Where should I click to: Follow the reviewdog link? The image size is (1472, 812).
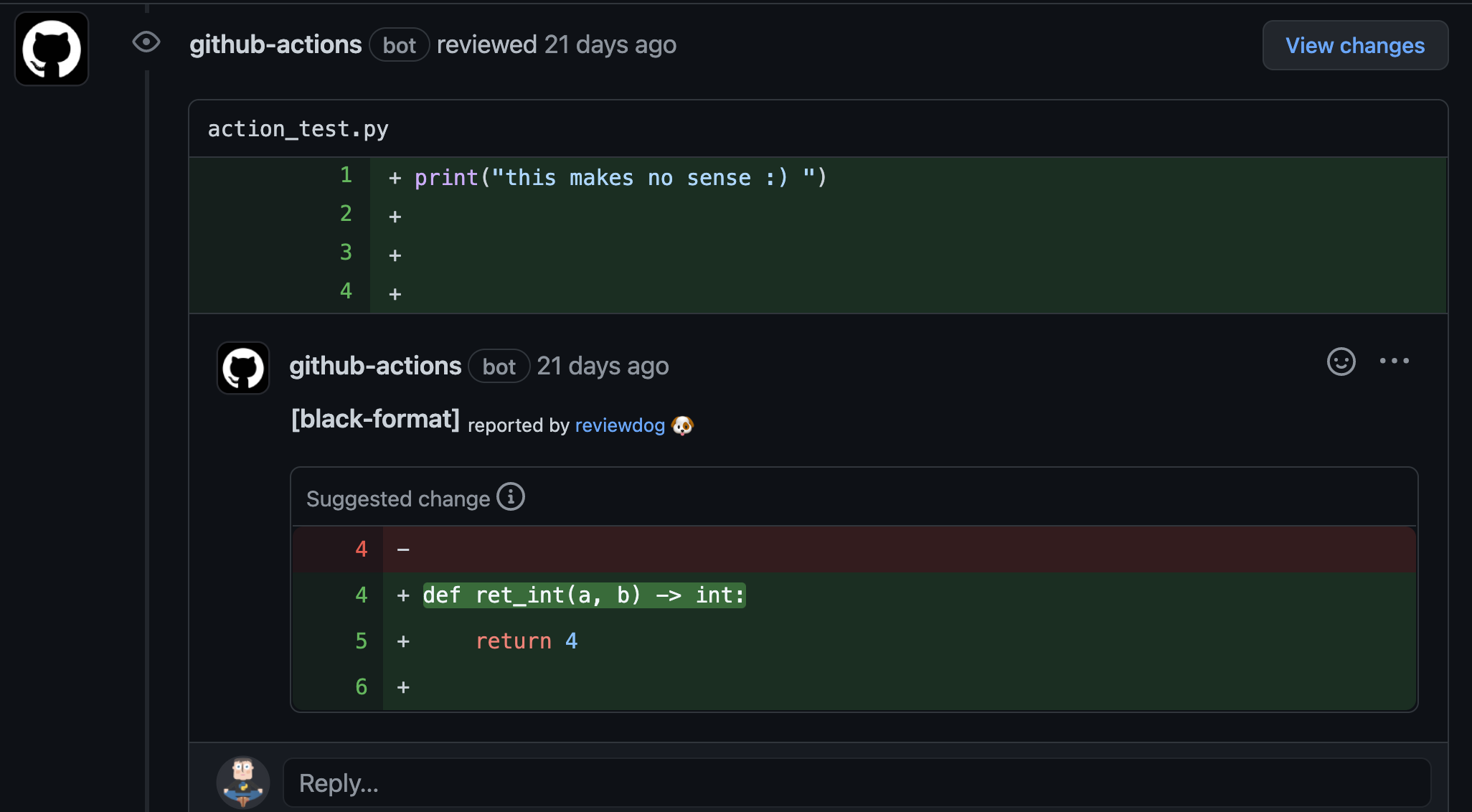(620, 425)
